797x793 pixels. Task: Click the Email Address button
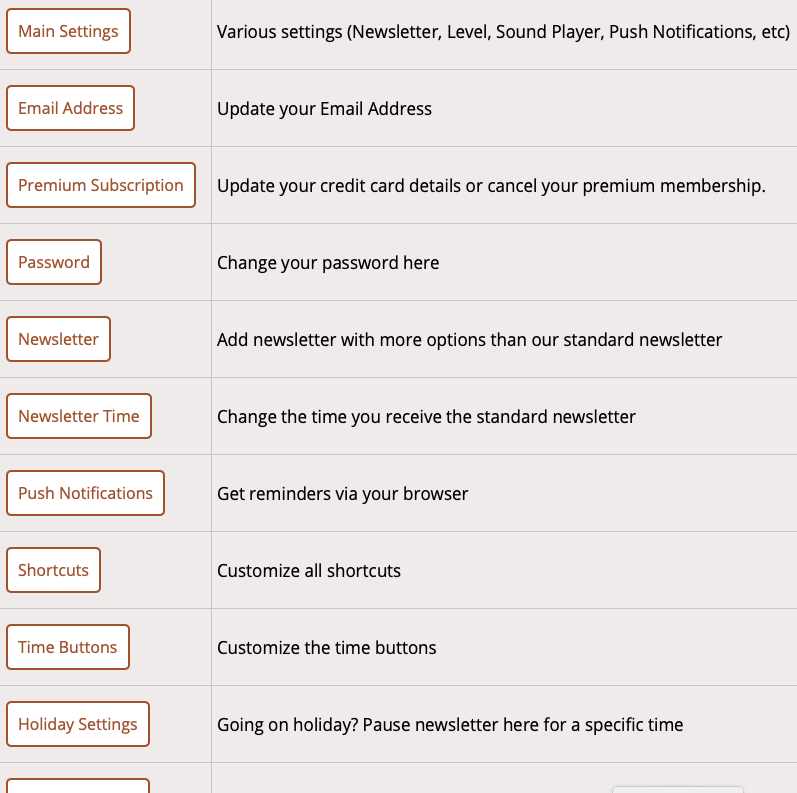tap(70, 108)
